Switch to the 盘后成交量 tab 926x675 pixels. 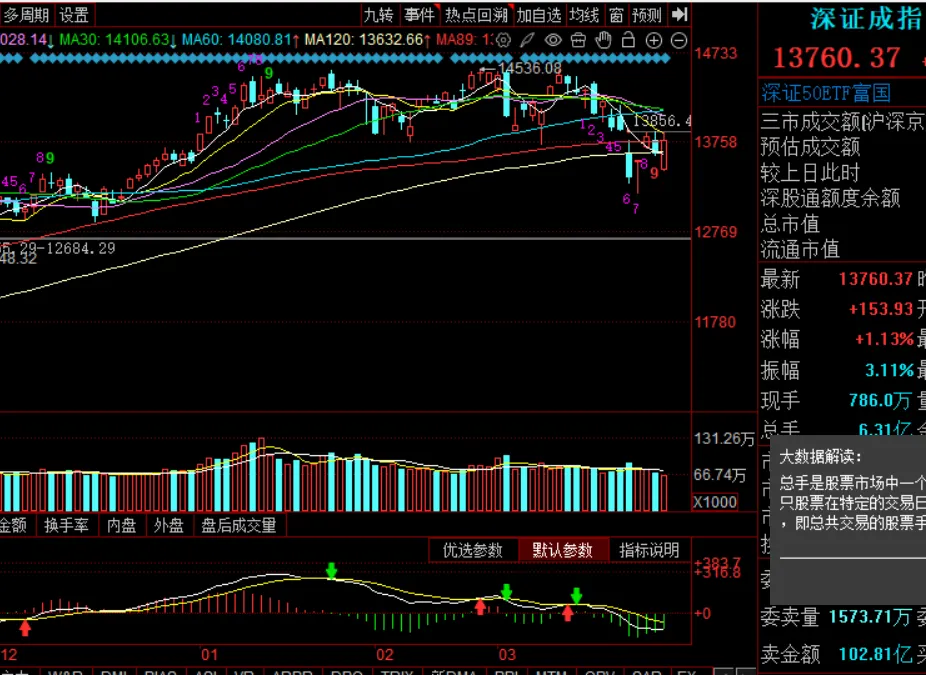239,525
